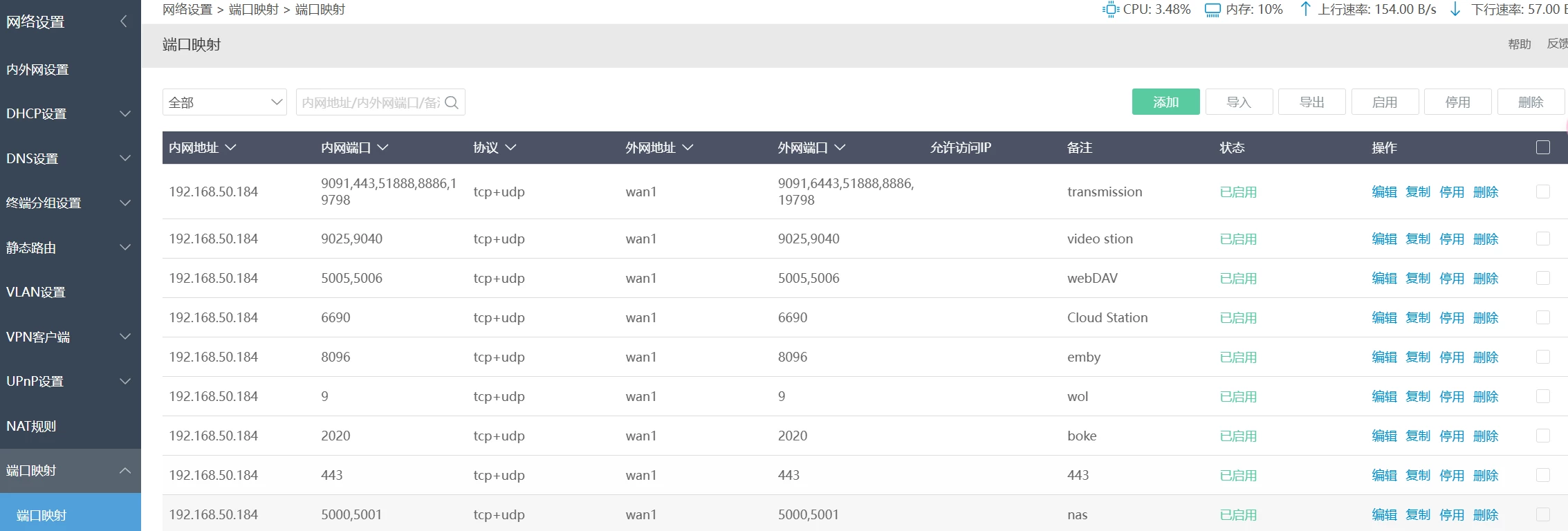Open 内外网设置 in the sidebar
Viewport: 1568px width, 531px height.
pos(38,69)
